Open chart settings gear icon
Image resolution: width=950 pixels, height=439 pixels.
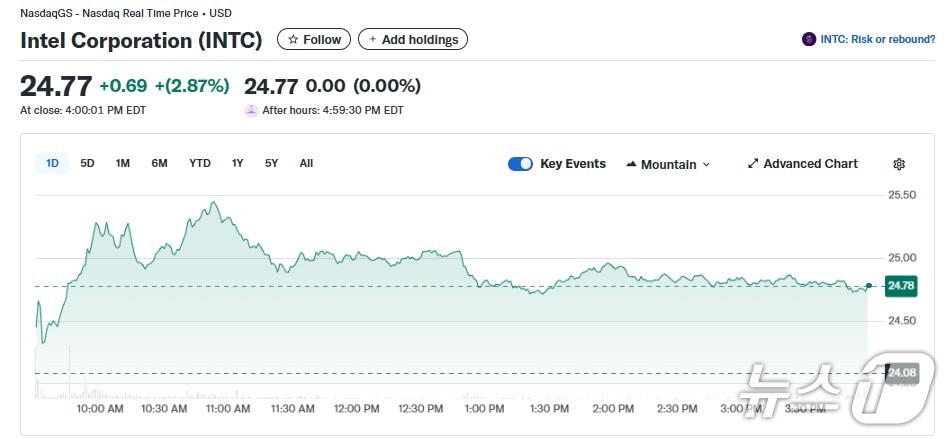coord(898,164)
